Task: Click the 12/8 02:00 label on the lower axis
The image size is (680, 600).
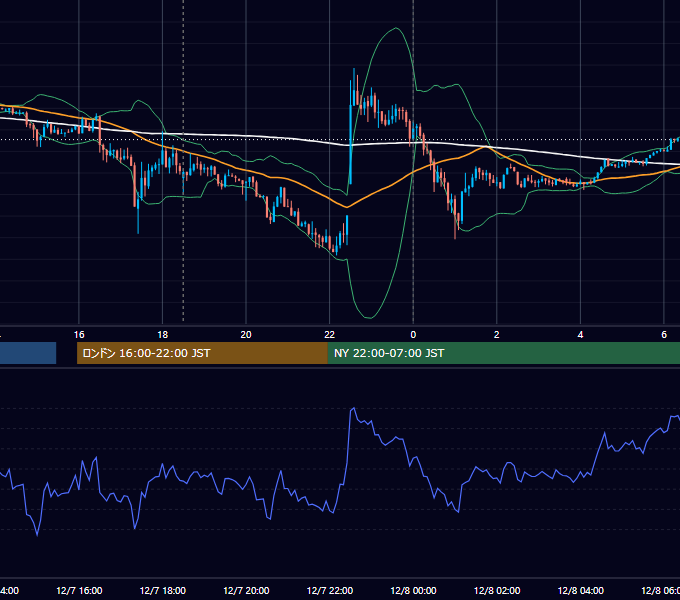Action: [497, 590]
